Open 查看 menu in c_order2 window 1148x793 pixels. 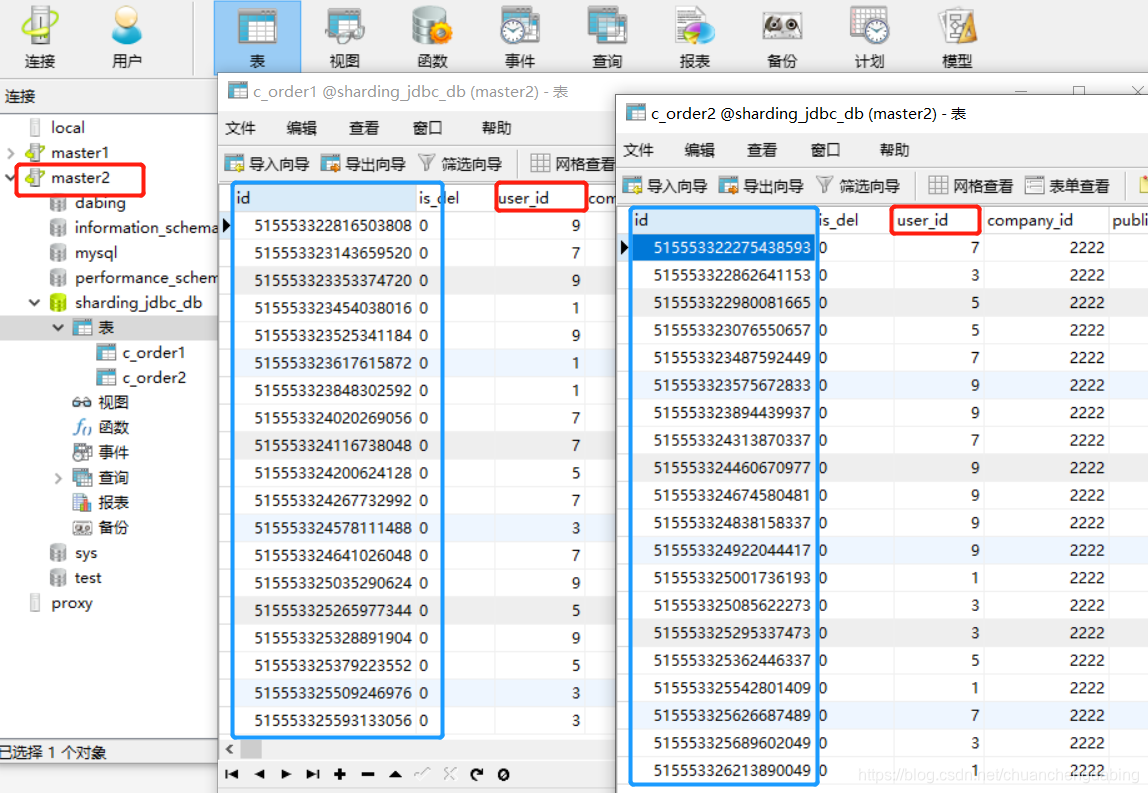pyautogui.click(x=762, y=150)
